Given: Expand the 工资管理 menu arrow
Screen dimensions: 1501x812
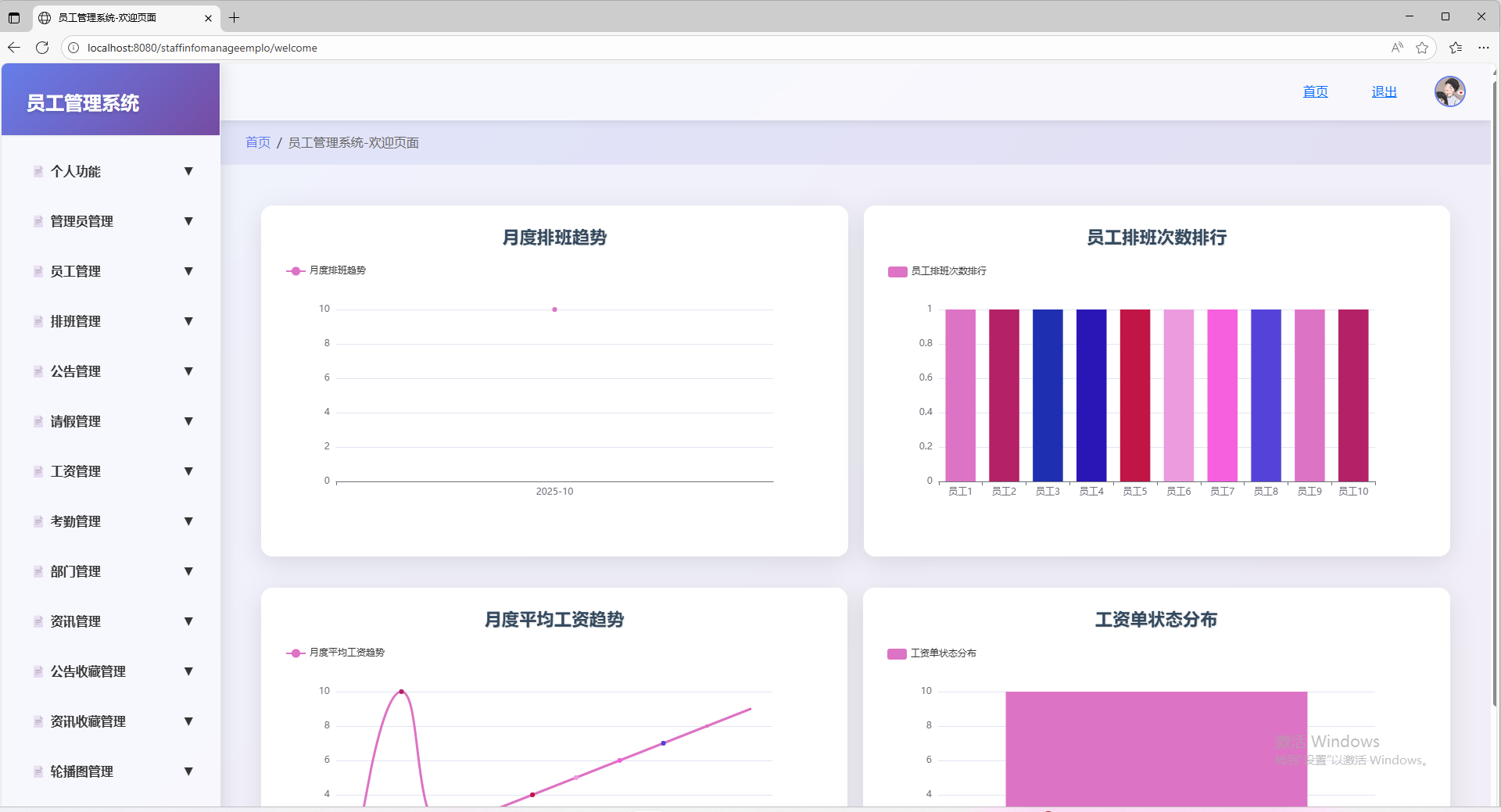Looking at the screenshot, I should tap(188, 471).
